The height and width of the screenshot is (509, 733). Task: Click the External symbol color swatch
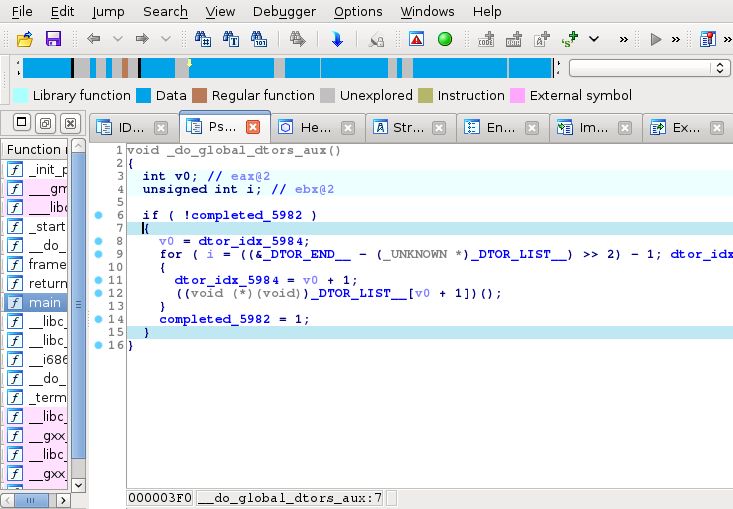point(517,95)
